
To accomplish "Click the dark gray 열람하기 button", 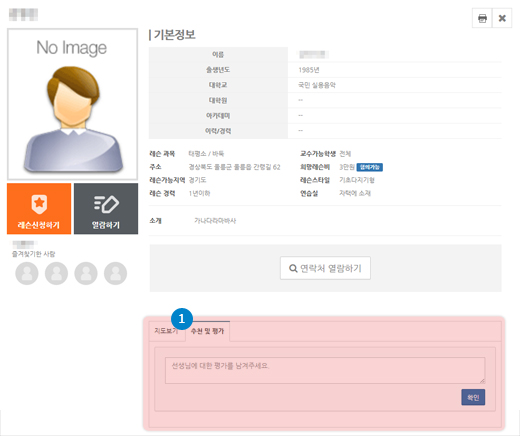I will tap(106, 209).
